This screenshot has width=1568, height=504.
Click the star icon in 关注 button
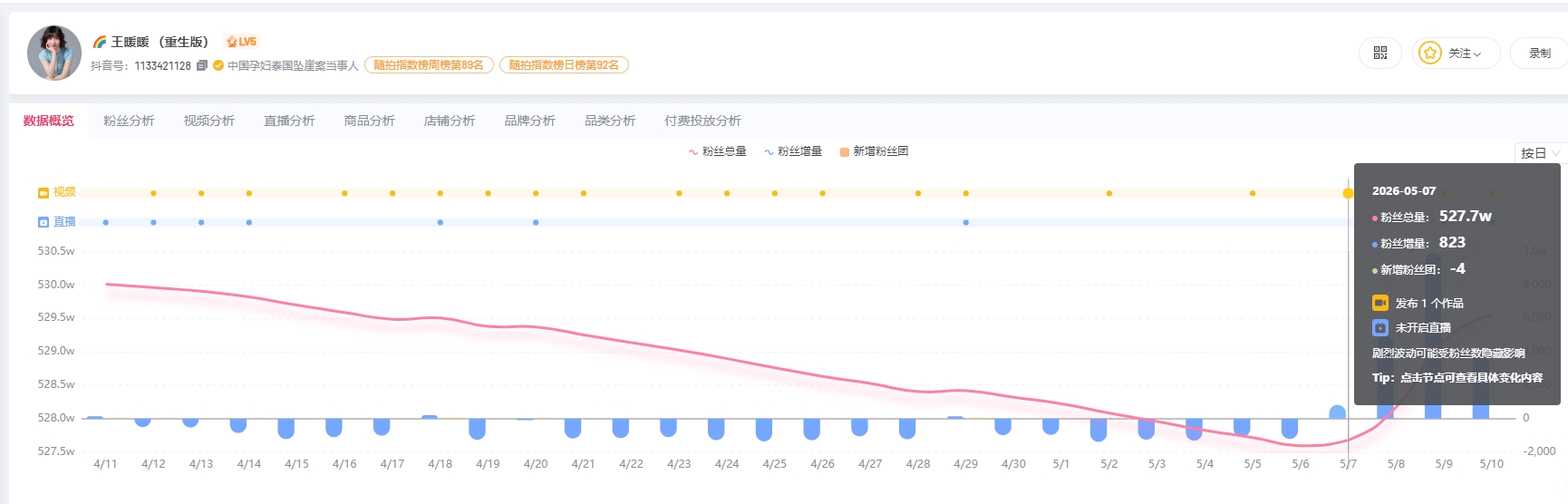1430,53
